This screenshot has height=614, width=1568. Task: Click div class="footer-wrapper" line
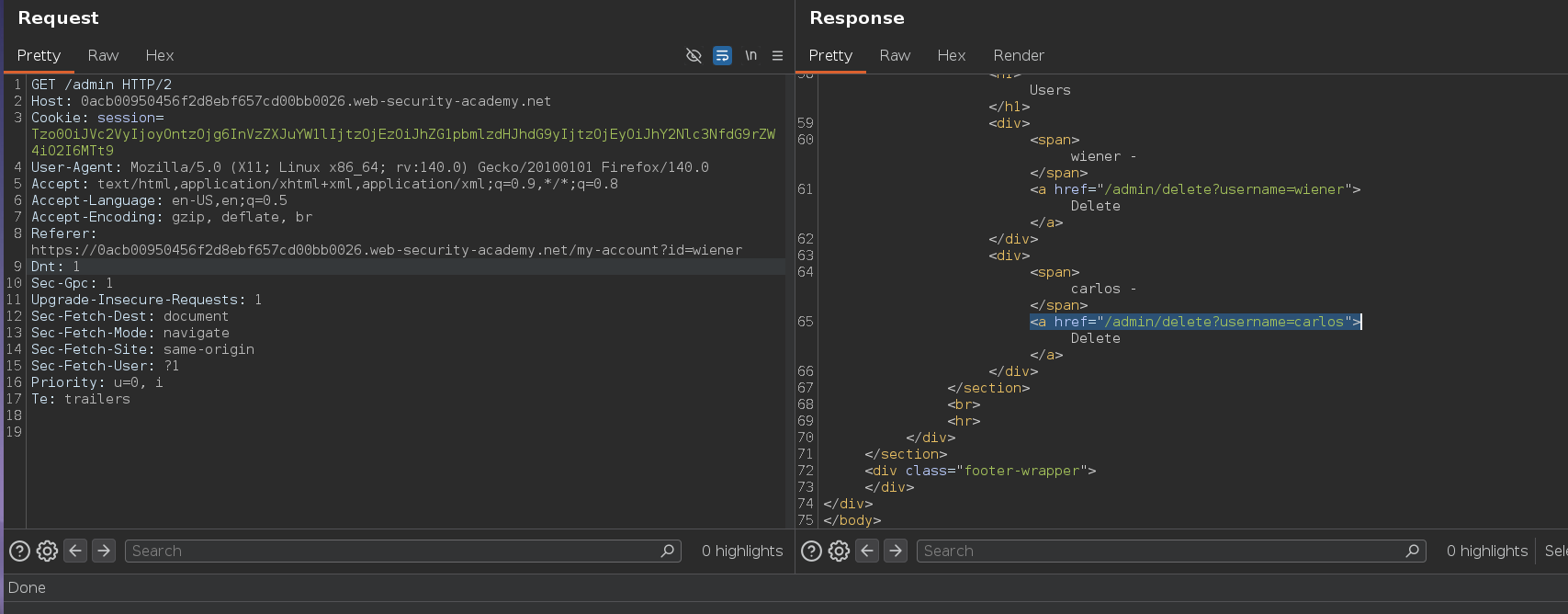(980, 471)
